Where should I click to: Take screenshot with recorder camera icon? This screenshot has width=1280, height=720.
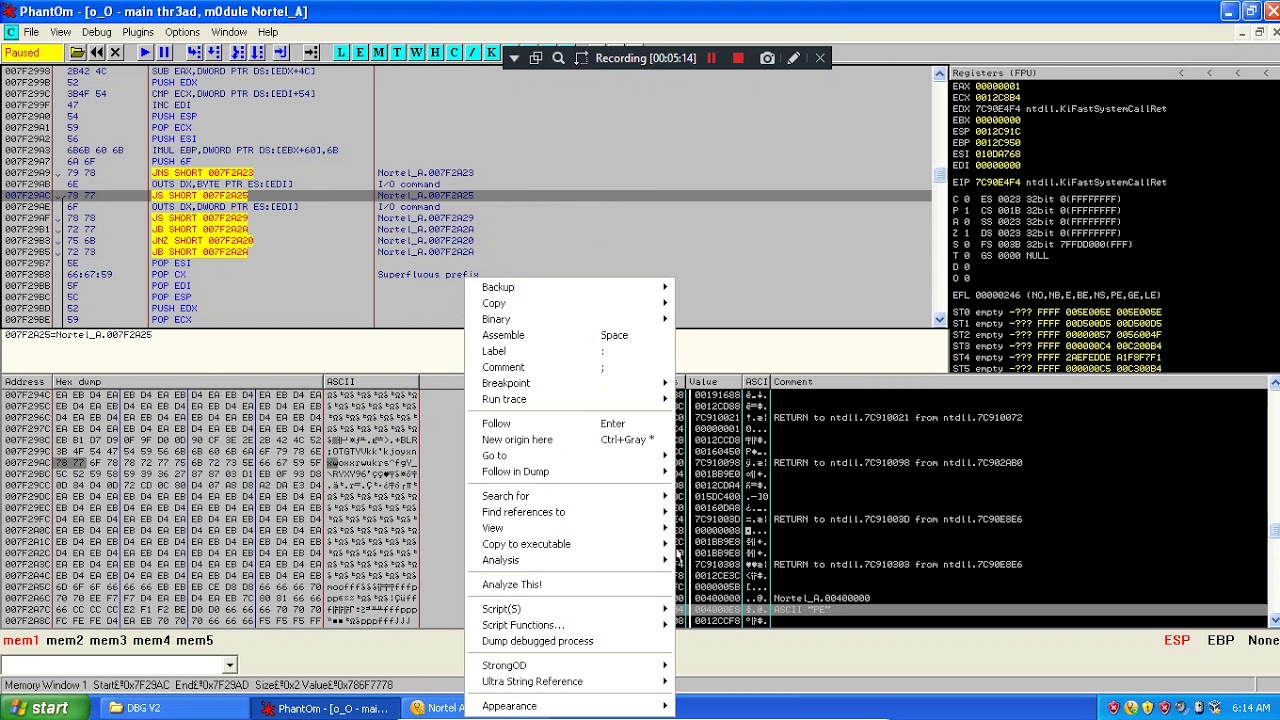767,58
